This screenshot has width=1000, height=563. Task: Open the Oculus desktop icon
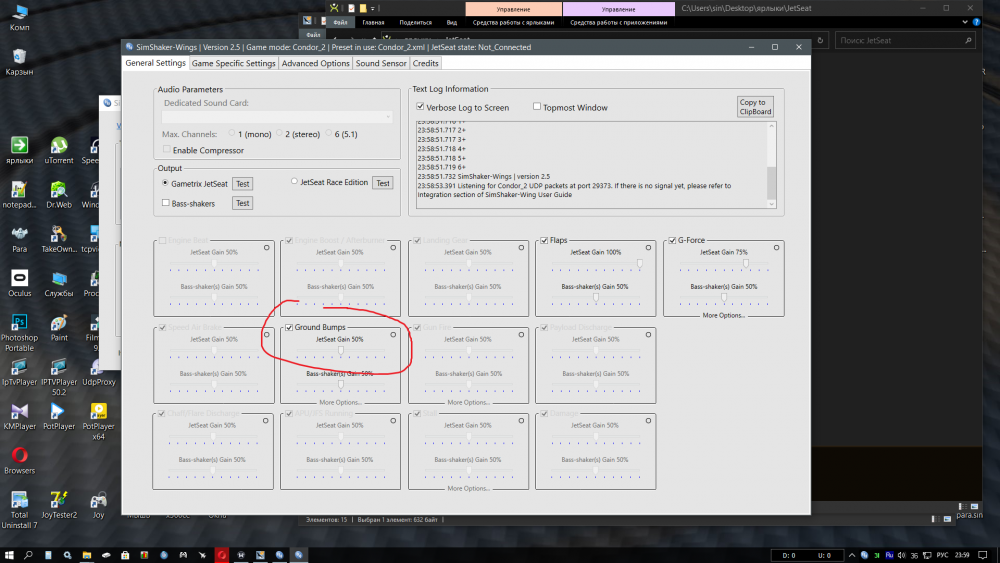click(19, 283)
